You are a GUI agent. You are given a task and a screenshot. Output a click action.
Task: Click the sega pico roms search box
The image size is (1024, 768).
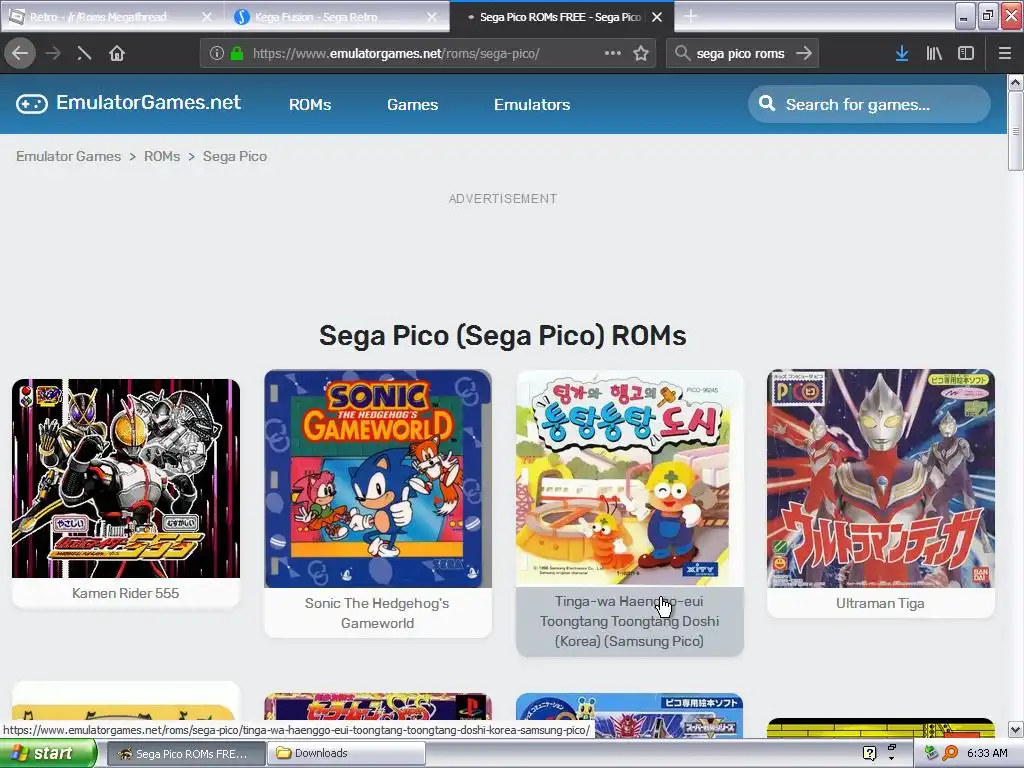click(x=740, y=53)
